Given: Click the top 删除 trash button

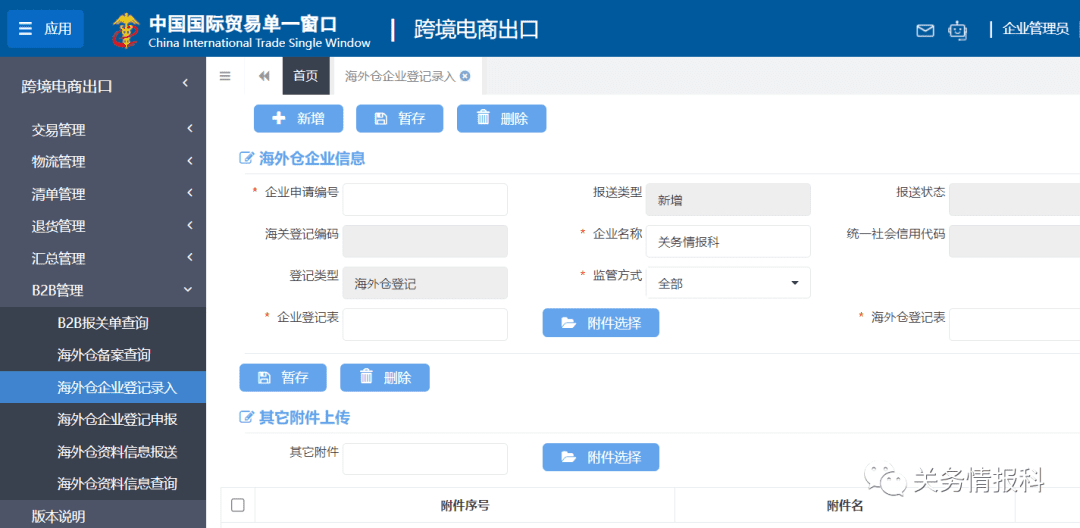Looking at the screenshot, I should tap(501, 118).
